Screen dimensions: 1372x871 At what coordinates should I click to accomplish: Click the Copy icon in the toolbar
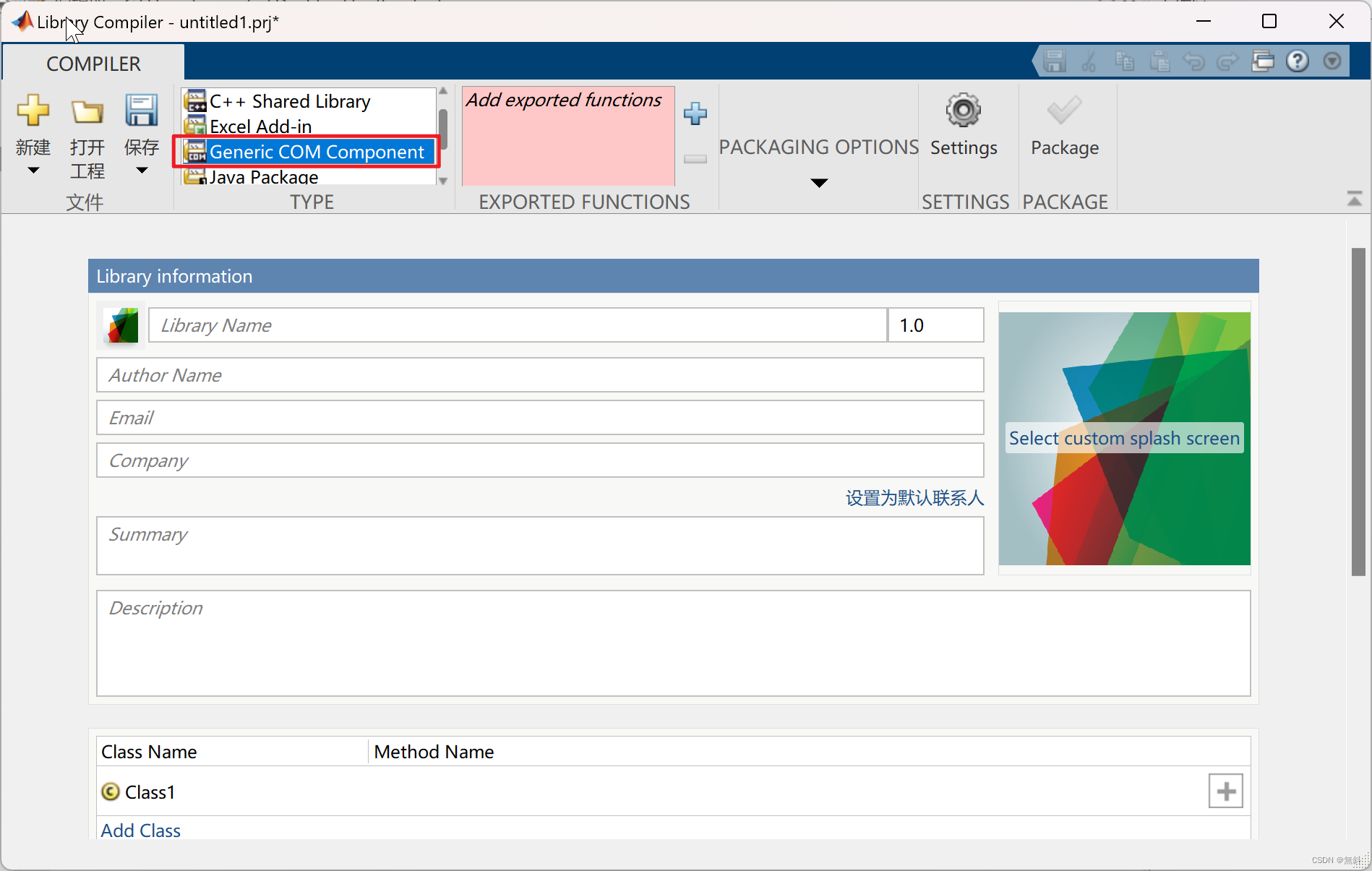pyautogui.click(x=1125, y=61)
